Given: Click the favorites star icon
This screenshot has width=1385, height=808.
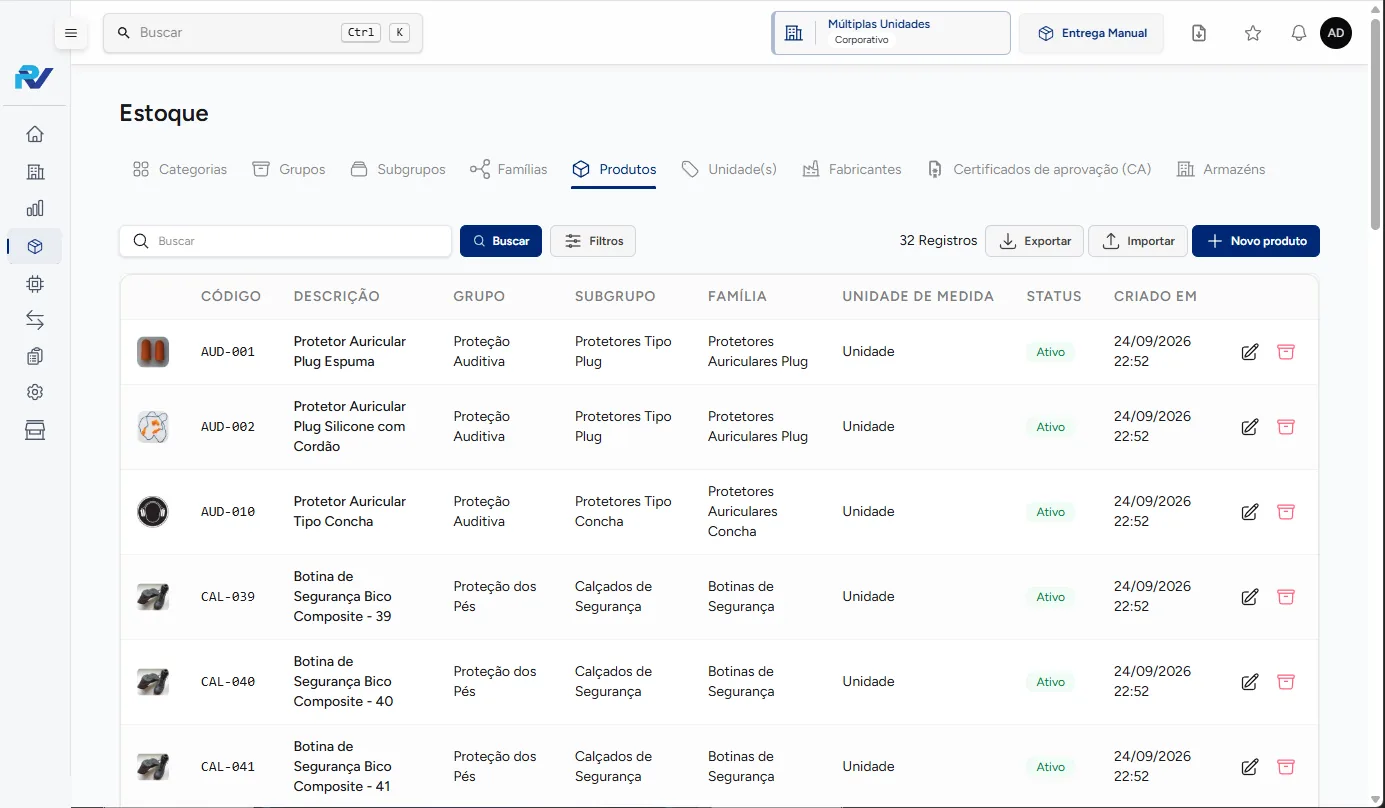Looking at the screenshot, I should (1253, 33).
